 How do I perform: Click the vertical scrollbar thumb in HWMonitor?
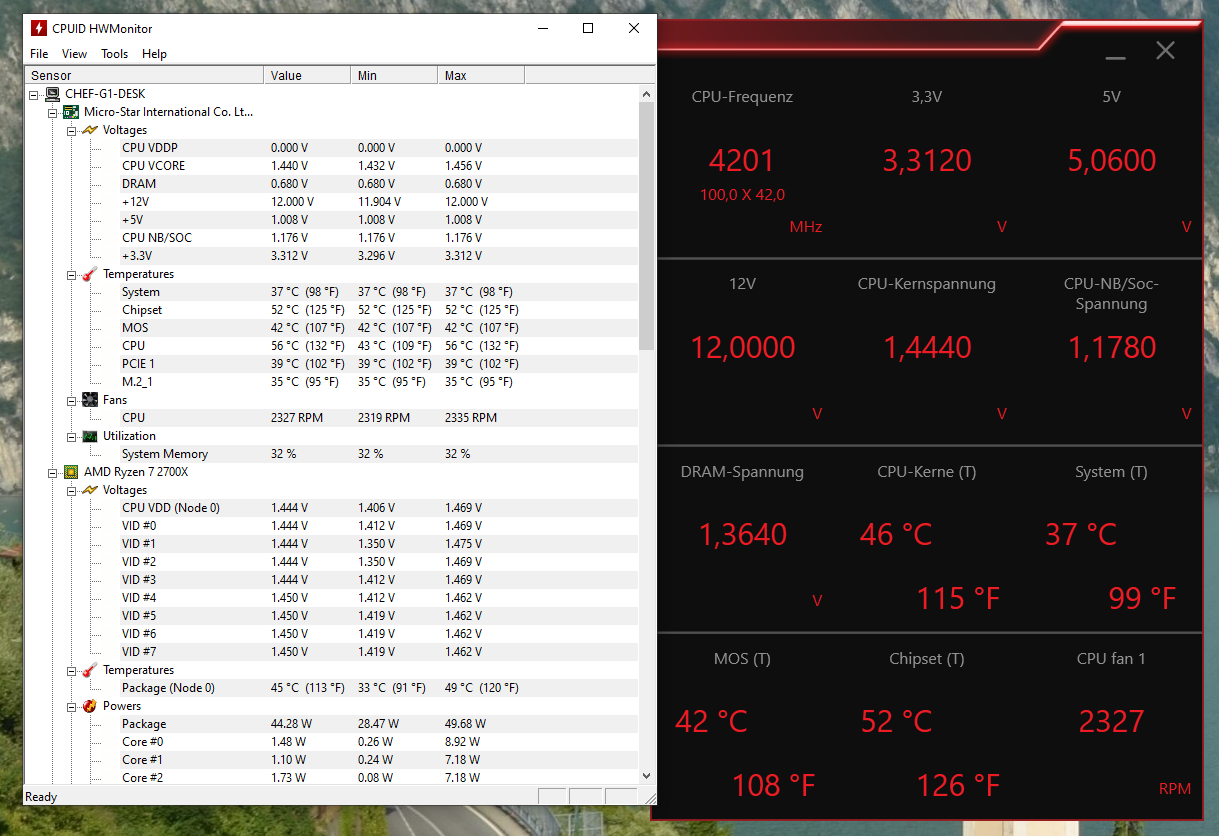tap(646, 226)
